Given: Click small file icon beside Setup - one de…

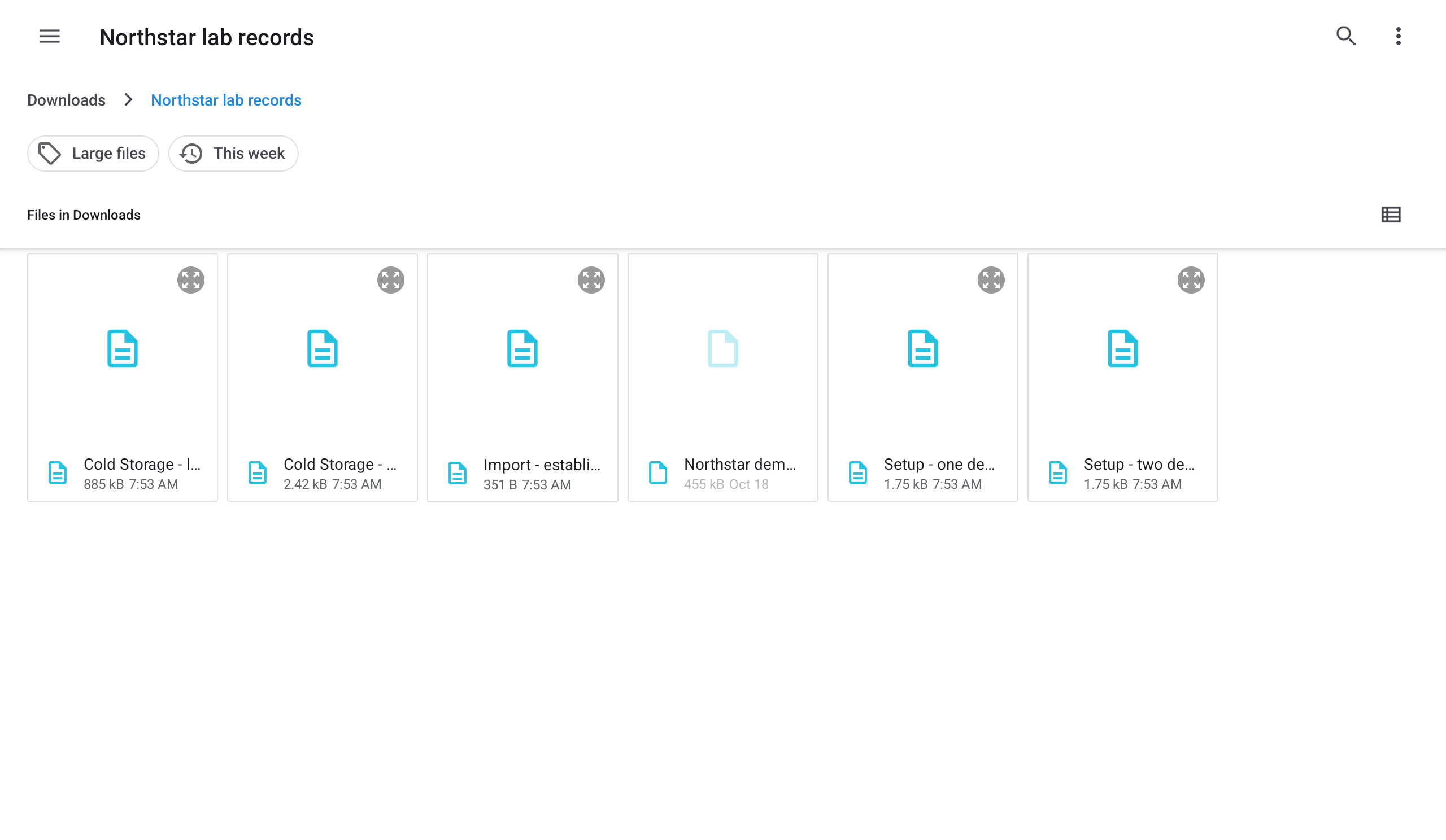Looking at the screenshot, I should pos(857,473).
